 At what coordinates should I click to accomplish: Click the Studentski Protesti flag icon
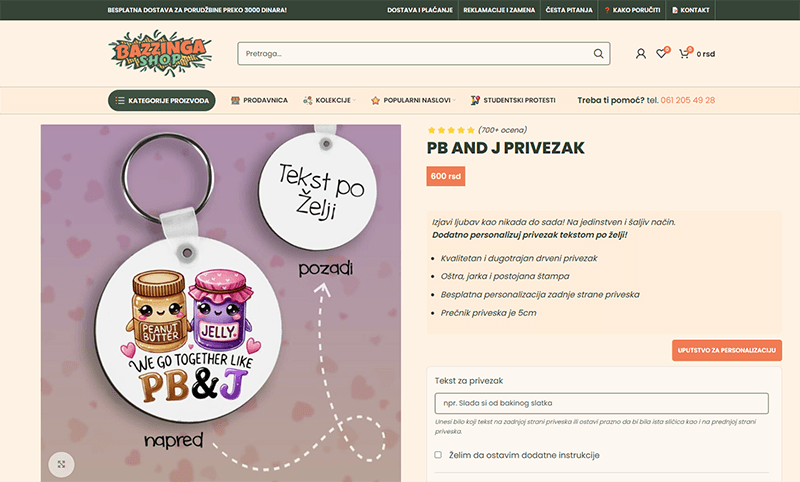point(475,100)
